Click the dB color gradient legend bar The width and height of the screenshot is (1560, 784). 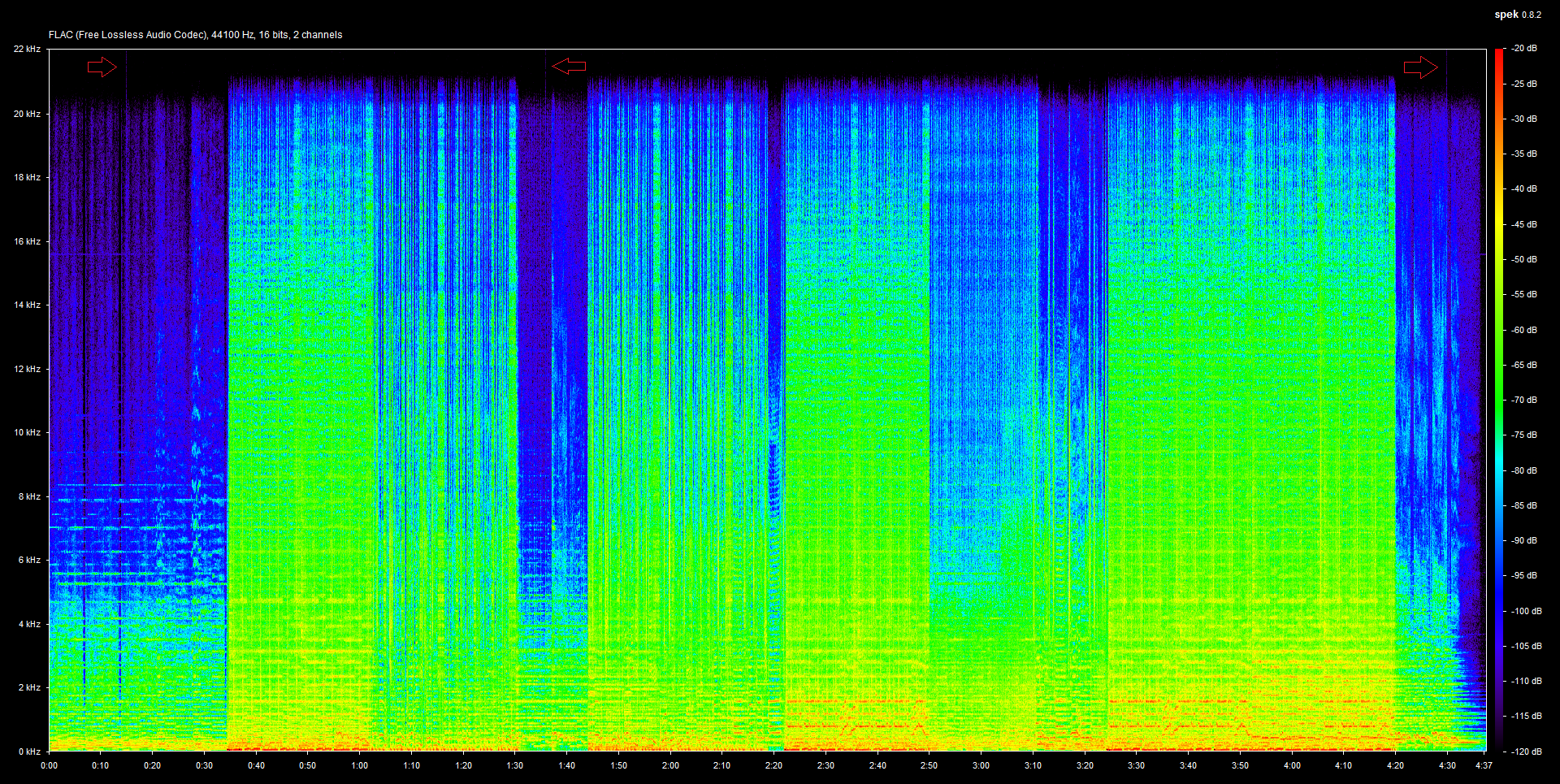point(1499,400)
